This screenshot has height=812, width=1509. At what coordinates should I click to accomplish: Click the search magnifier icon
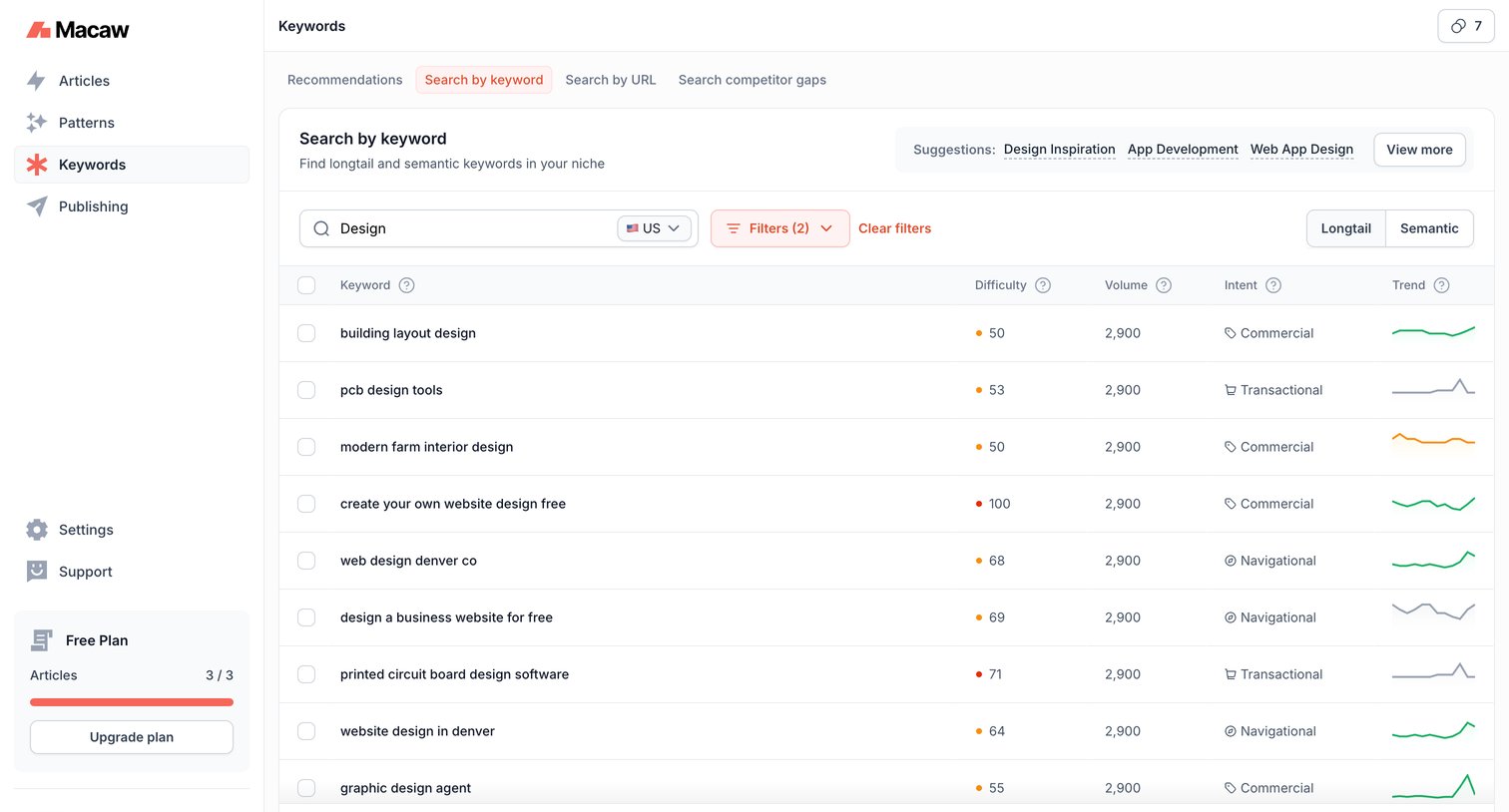click(321, 228)
